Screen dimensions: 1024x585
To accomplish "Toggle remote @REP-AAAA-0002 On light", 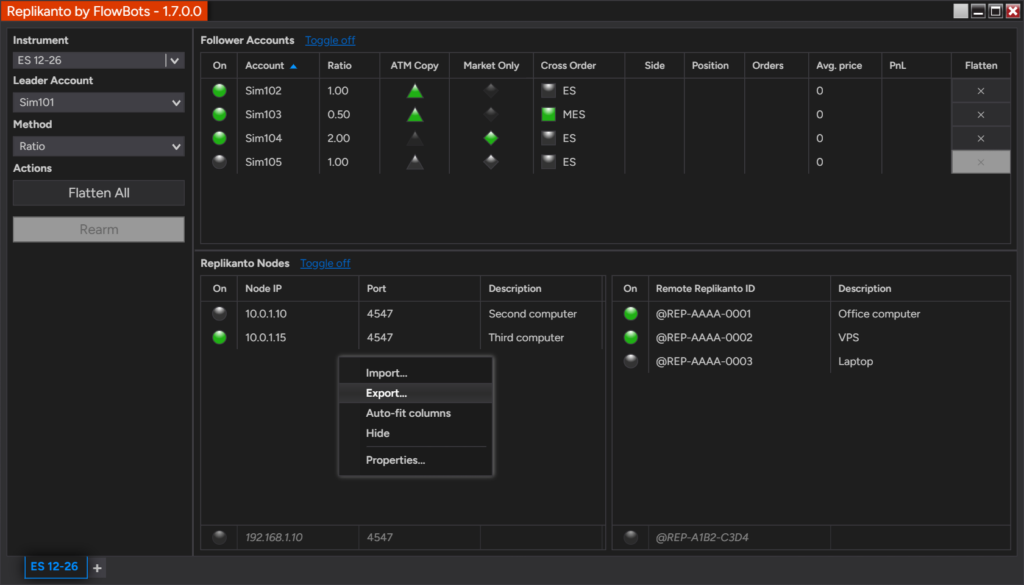I will (x=631, y=338).
